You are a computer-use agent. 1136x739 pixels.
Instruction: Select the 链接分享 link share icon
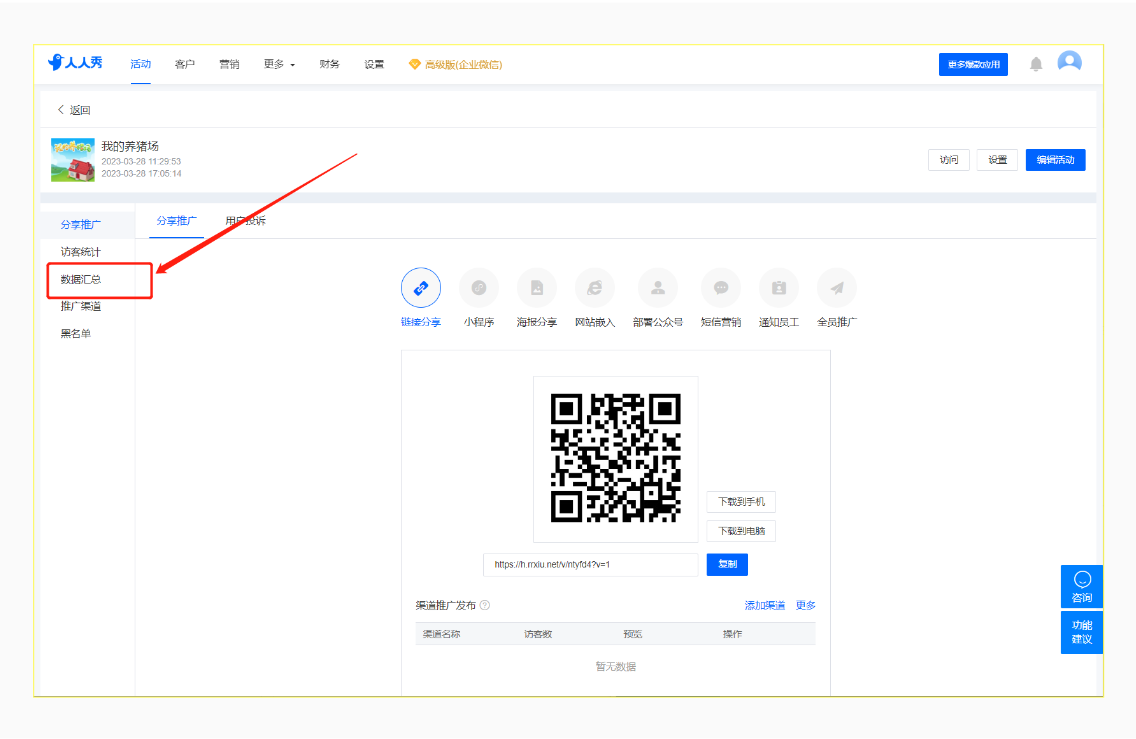tap(421, 288)
